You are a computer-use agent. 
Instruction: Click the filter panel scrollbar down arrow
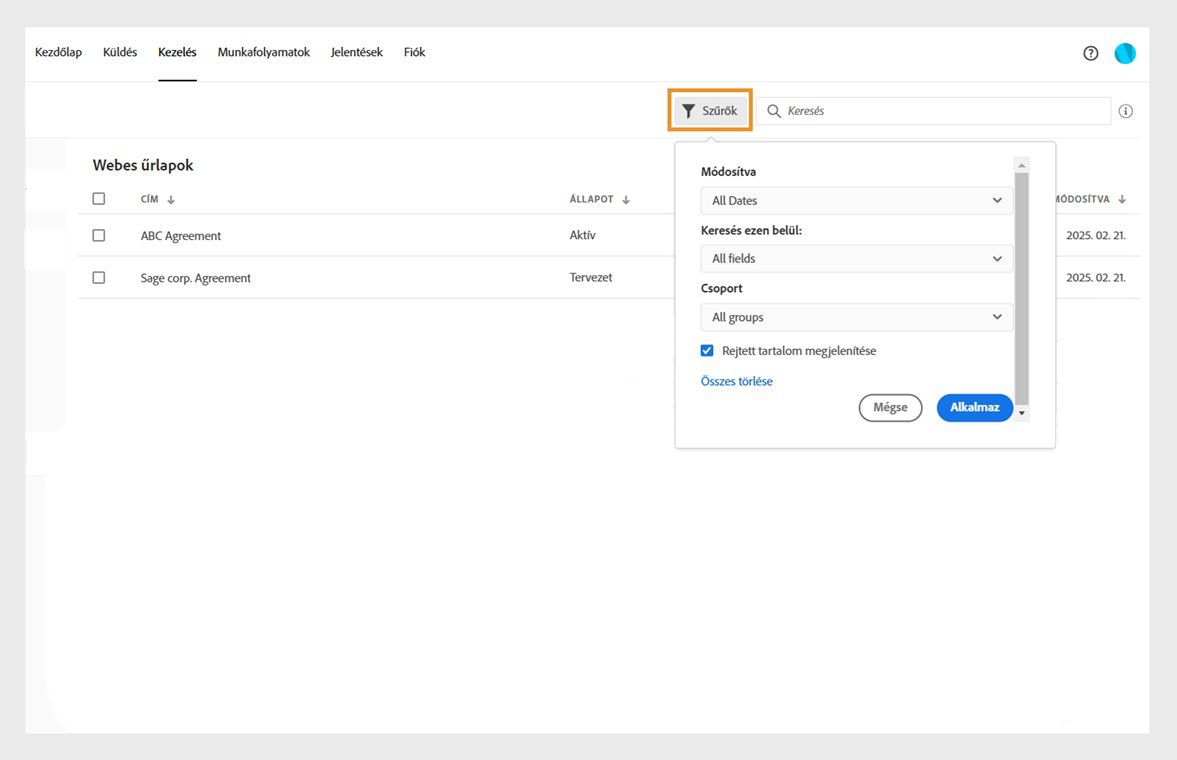[1021, 413]
